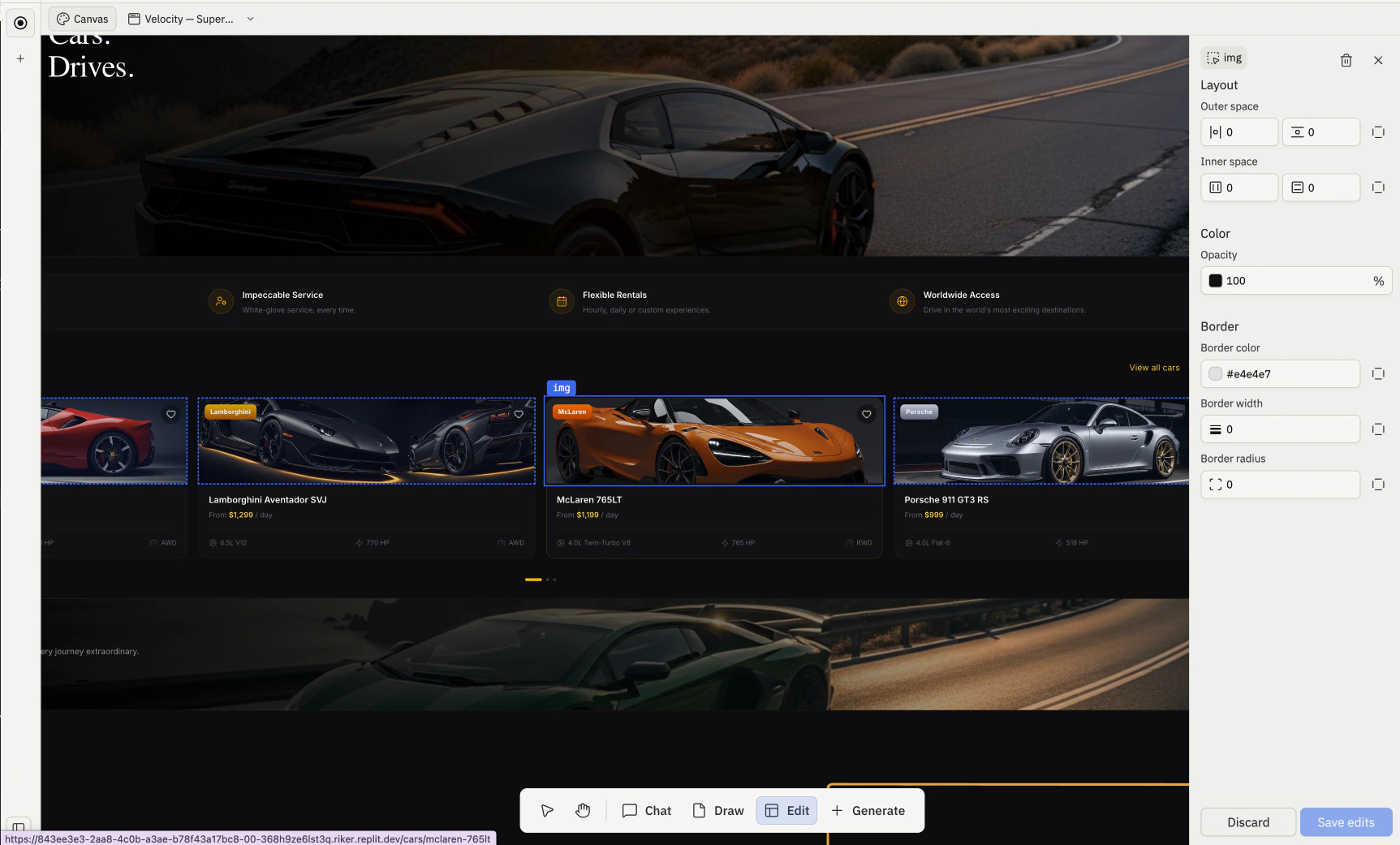This screenshot has height=845, width=1400.
Task: Switch to Draw mode
Action: 718,811
